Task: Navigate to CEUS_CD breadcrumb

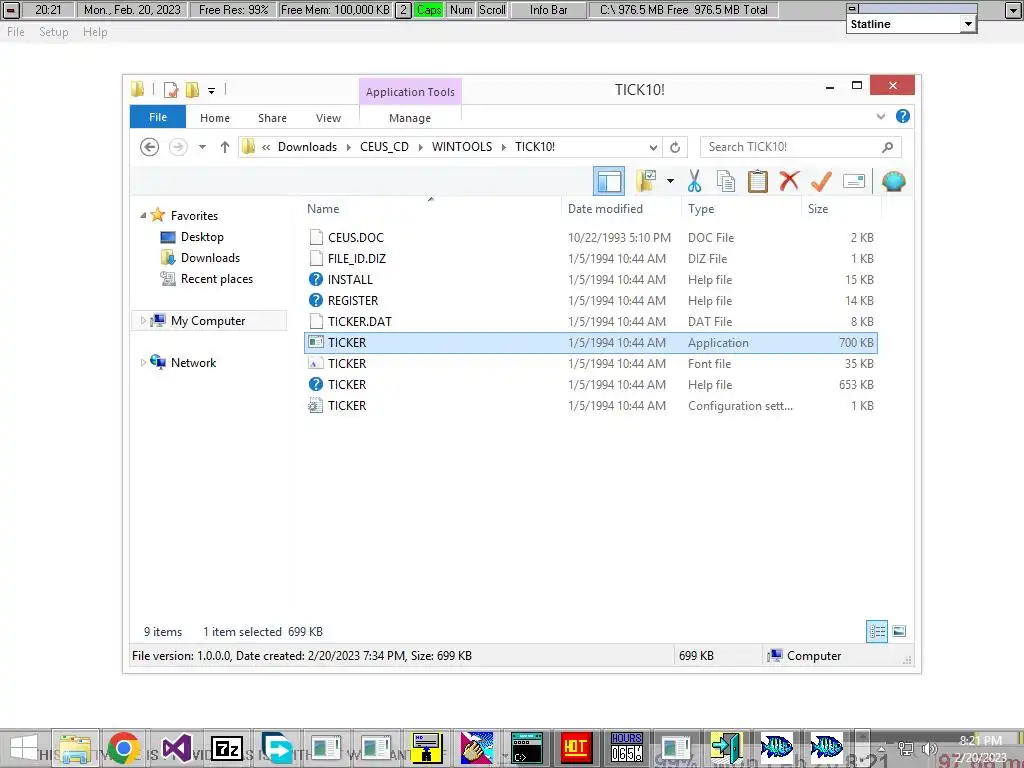Action: 384,147
